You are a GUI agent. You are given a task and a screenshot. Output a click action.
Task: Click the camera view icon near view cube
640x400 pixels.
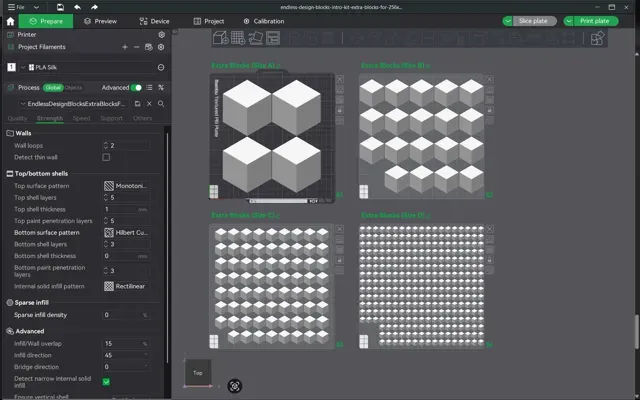pos(235,386)
